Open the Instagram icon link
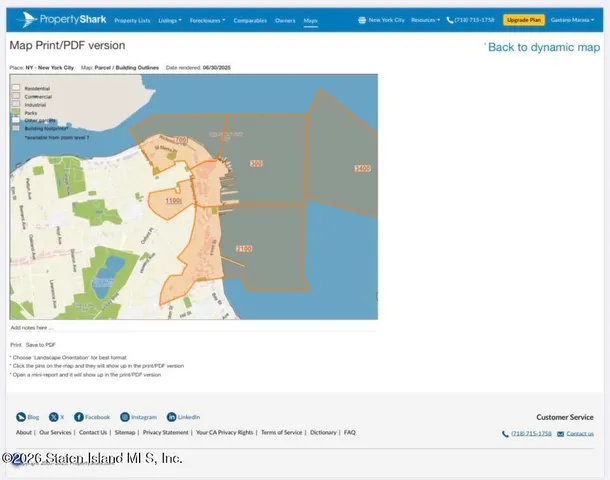The image size is (610, 480). pos(125,416)
